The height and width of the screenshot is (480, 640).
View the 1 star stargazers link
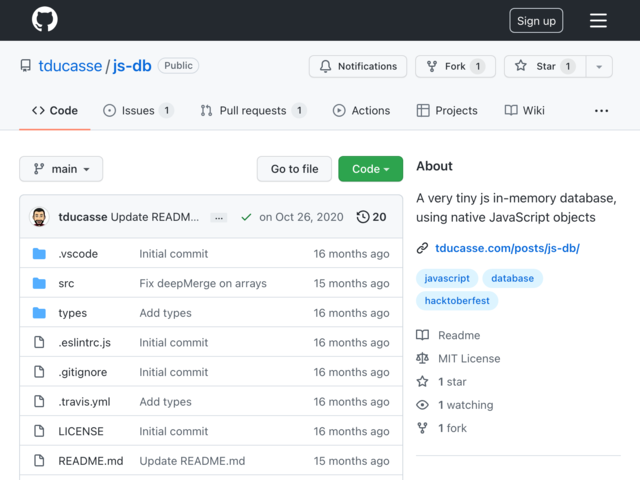coord(452,382)
